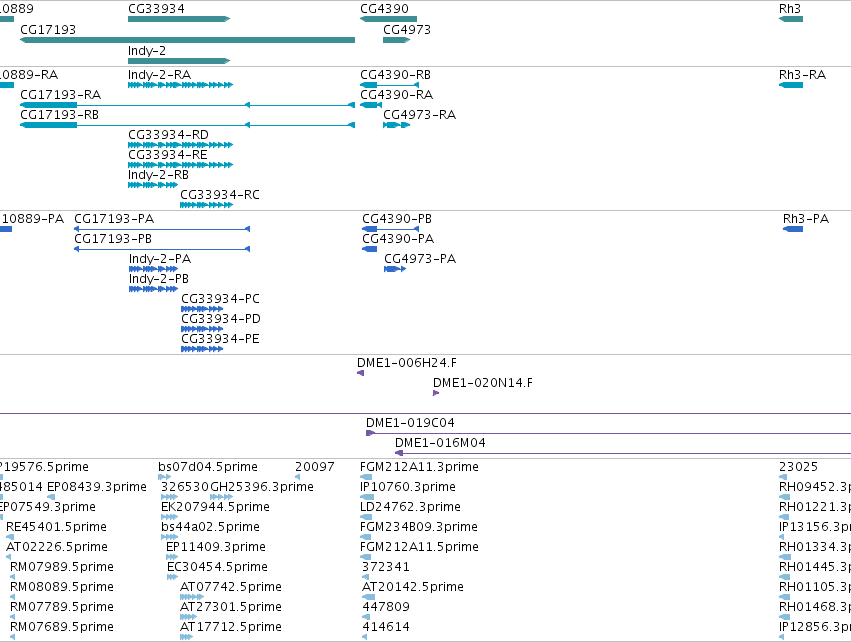Image resolution: width=851 pixels, height=642 pixels.
Task: Click transcript Indy-2-RB
Action: [x=153, y=185]
